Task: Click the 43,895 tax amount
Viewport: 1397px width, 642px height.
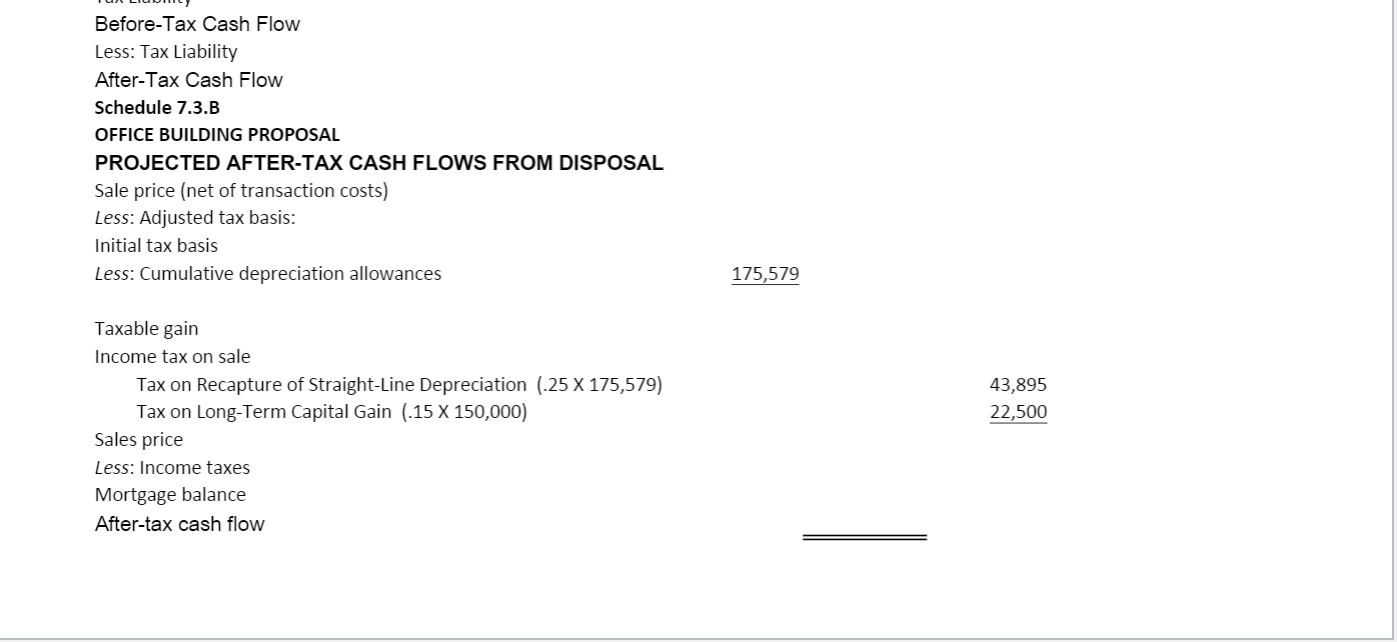Action: [x=1018, y=384]
